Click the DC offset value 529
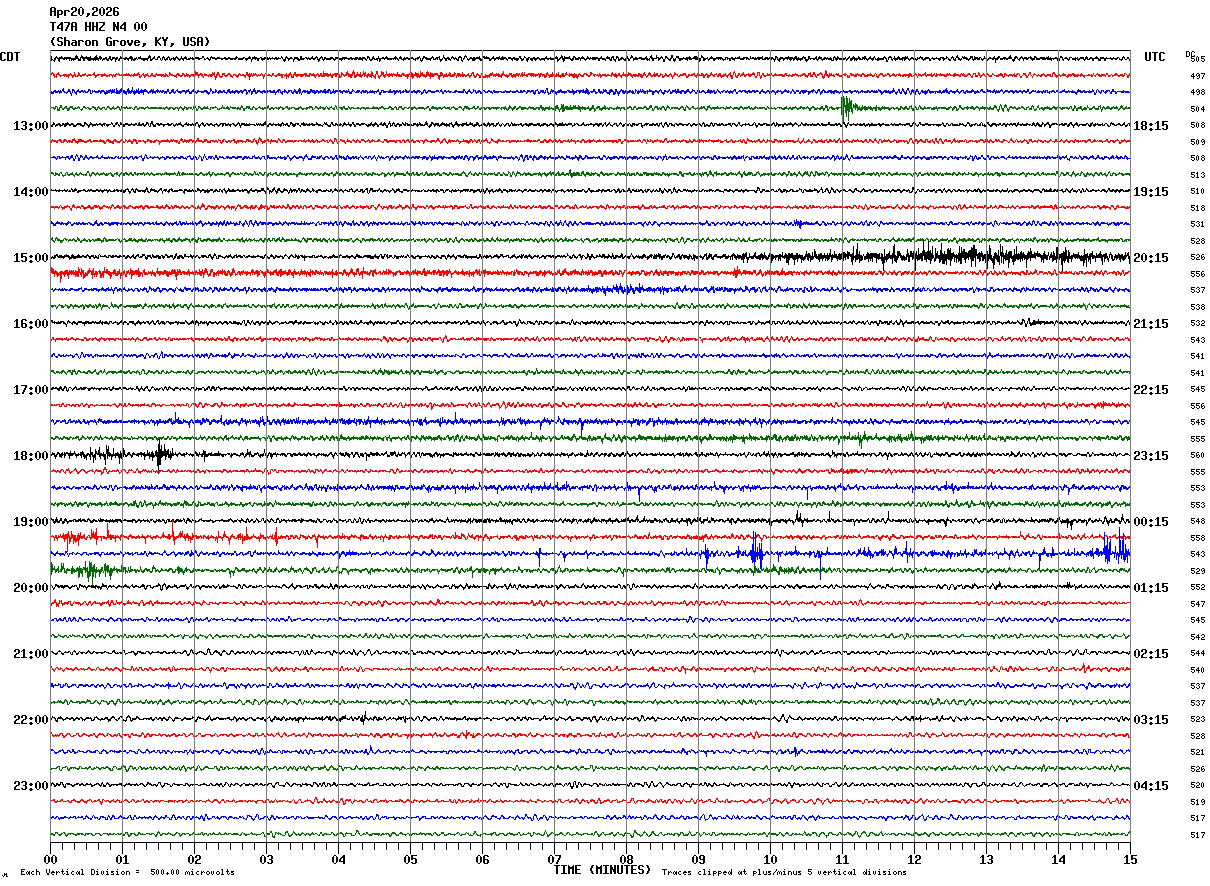1210x886 pixels. pyautogui.click(x=1197, y=571)
